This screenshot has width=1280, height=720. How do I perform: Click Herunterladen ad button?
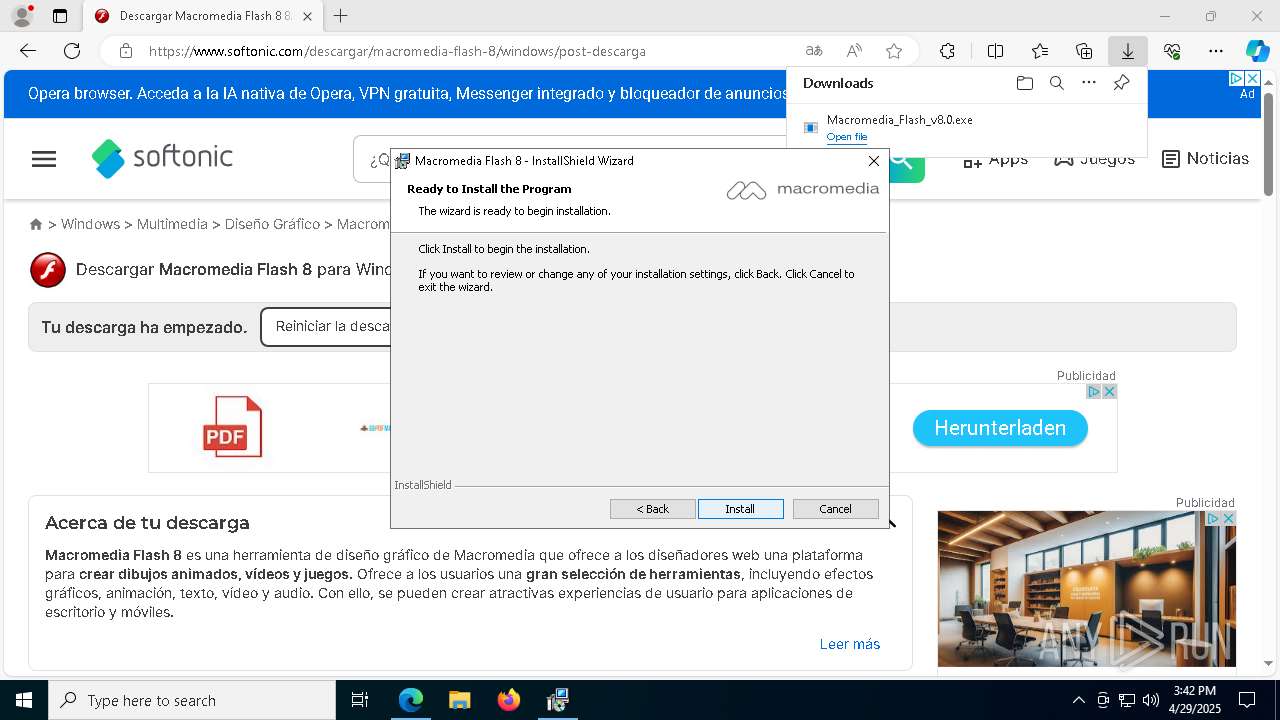tap(1000, 428)
